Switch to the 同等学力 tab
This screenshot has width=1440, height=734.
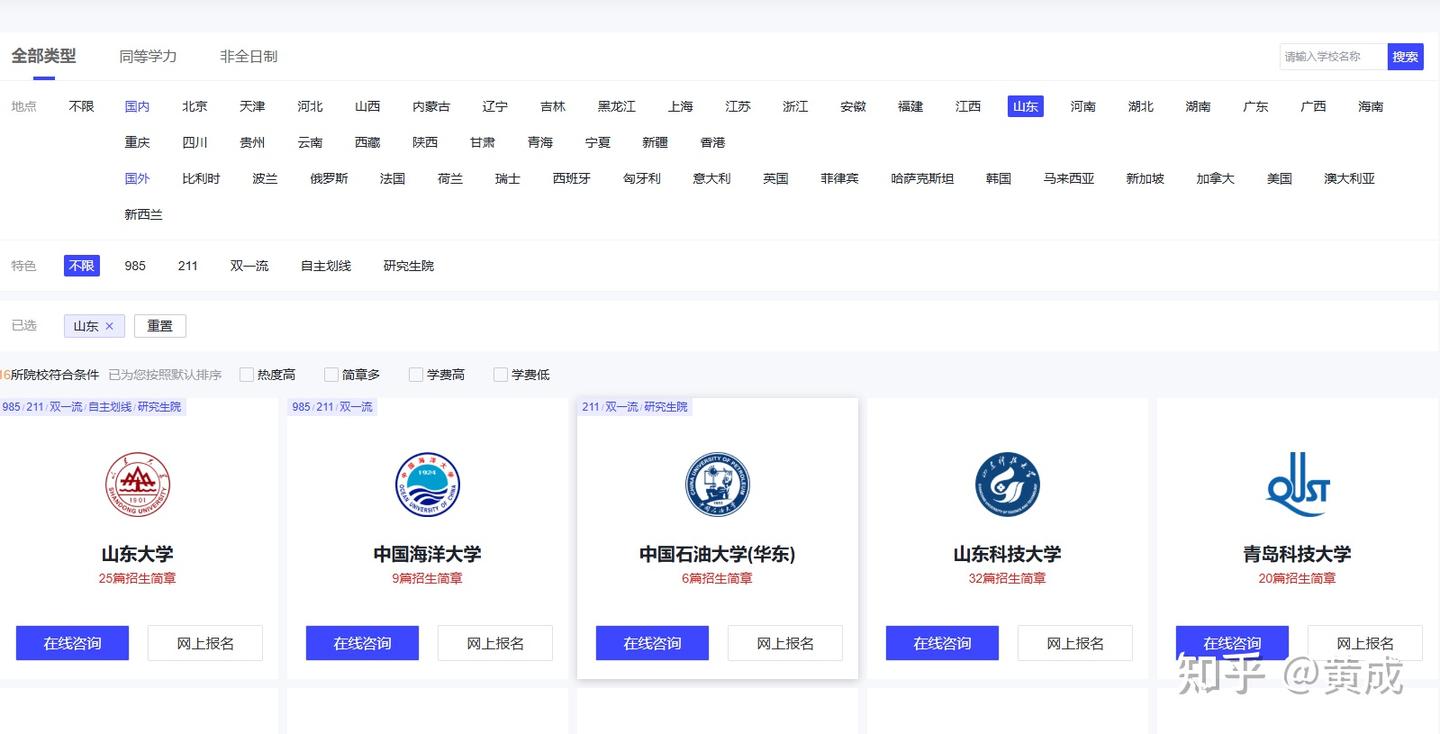pyautogui.click(x=148, y=57)
